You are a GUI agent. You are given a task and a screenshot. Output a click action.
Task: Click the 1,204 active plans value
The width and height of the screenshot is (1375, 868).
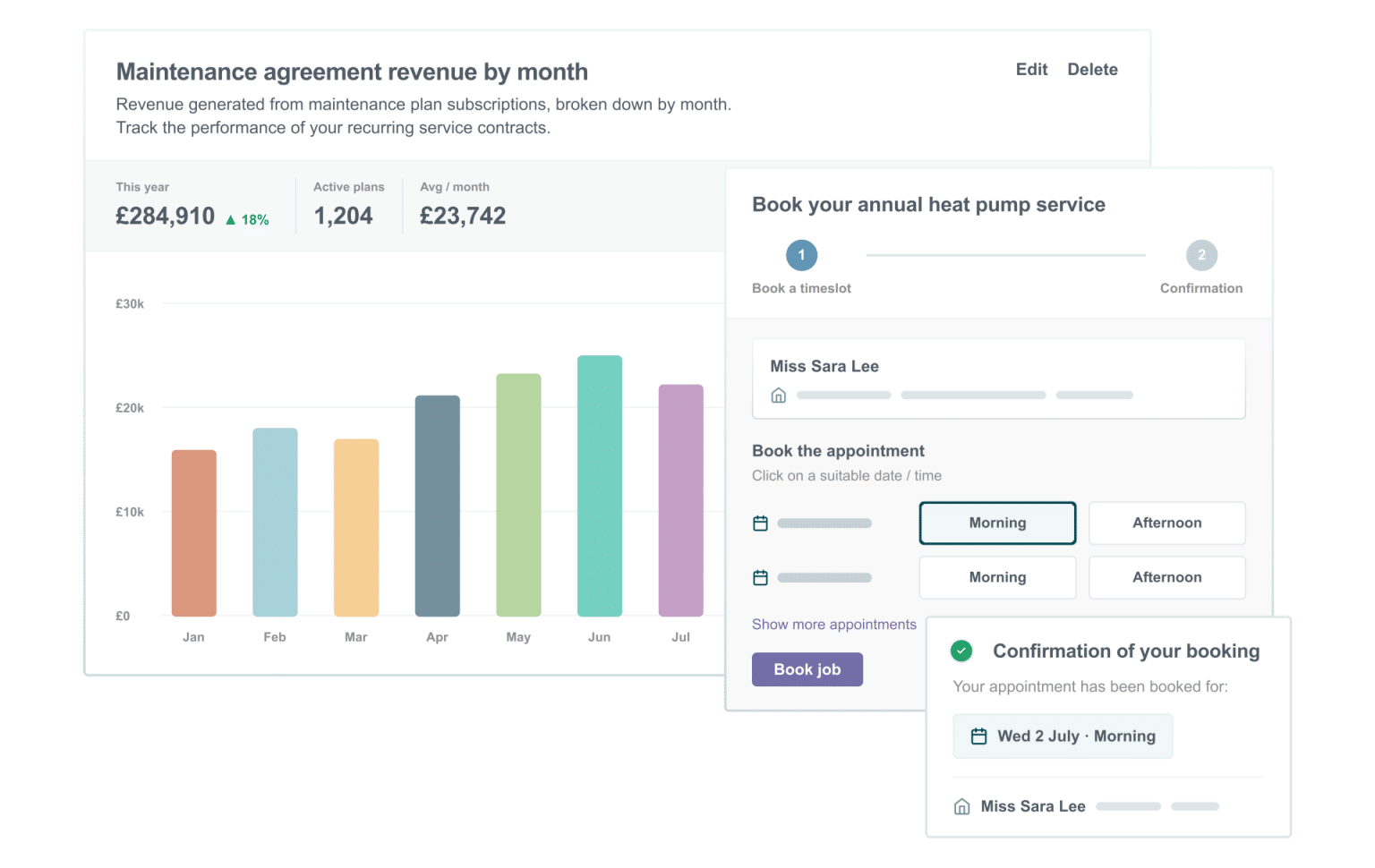[343, 216]
